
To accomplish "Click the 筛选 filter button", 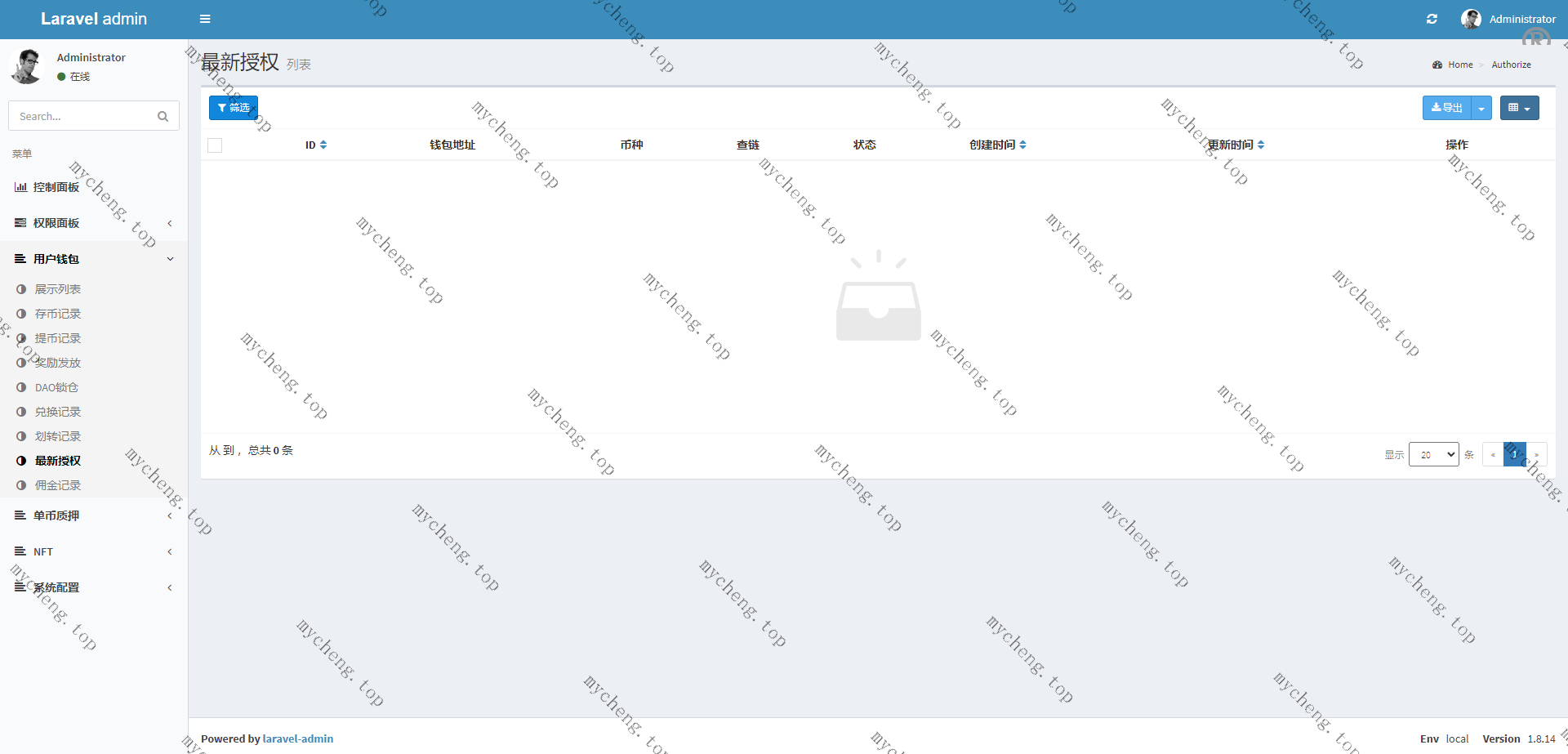I will coord(234,108).
